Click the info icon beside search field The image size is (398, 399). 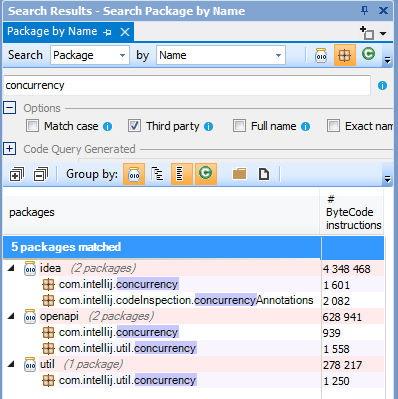382,86
